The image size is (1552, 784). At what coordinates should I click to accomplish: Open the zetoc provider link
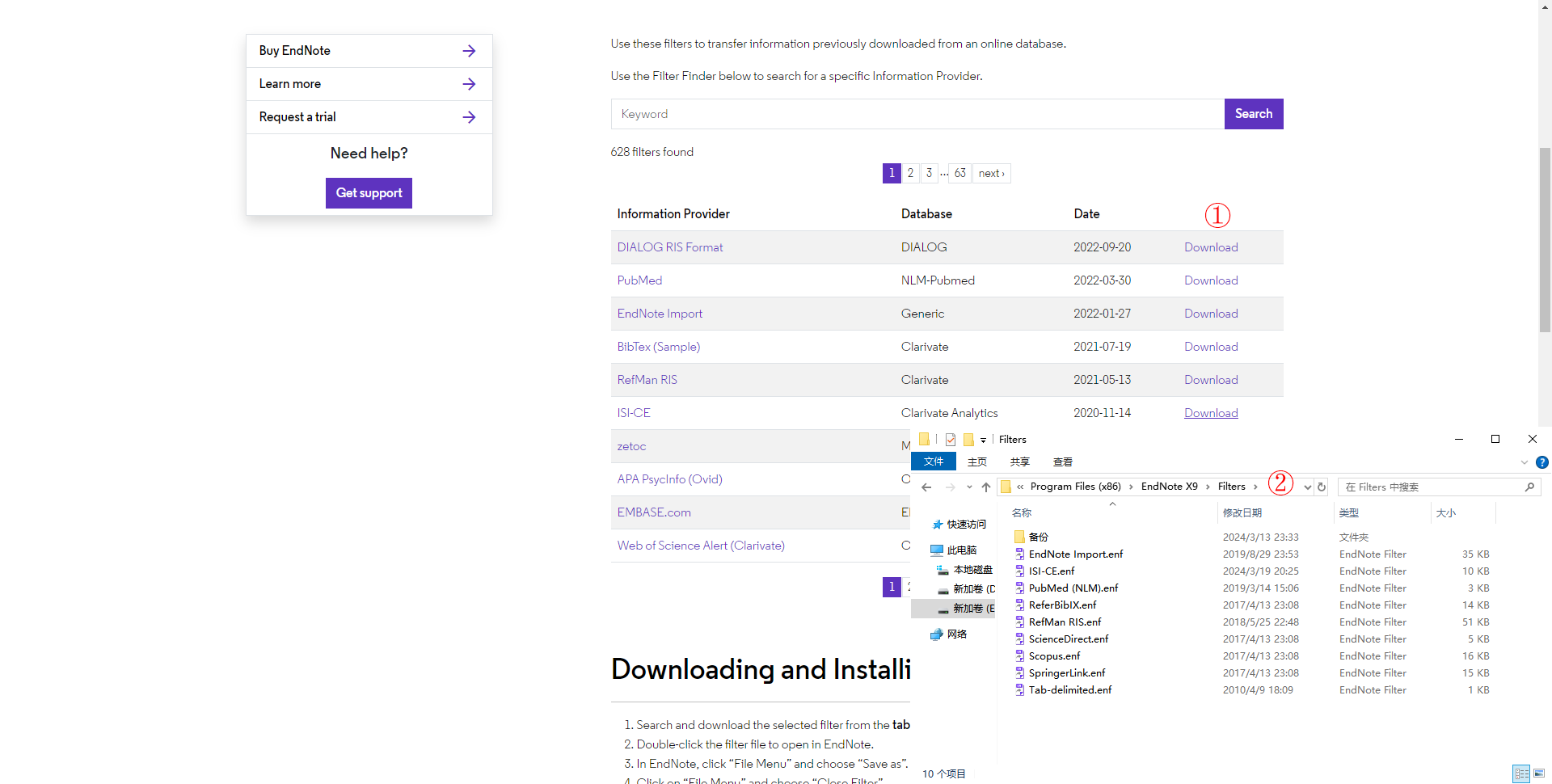pyautogui.click(x=631, y=446)
